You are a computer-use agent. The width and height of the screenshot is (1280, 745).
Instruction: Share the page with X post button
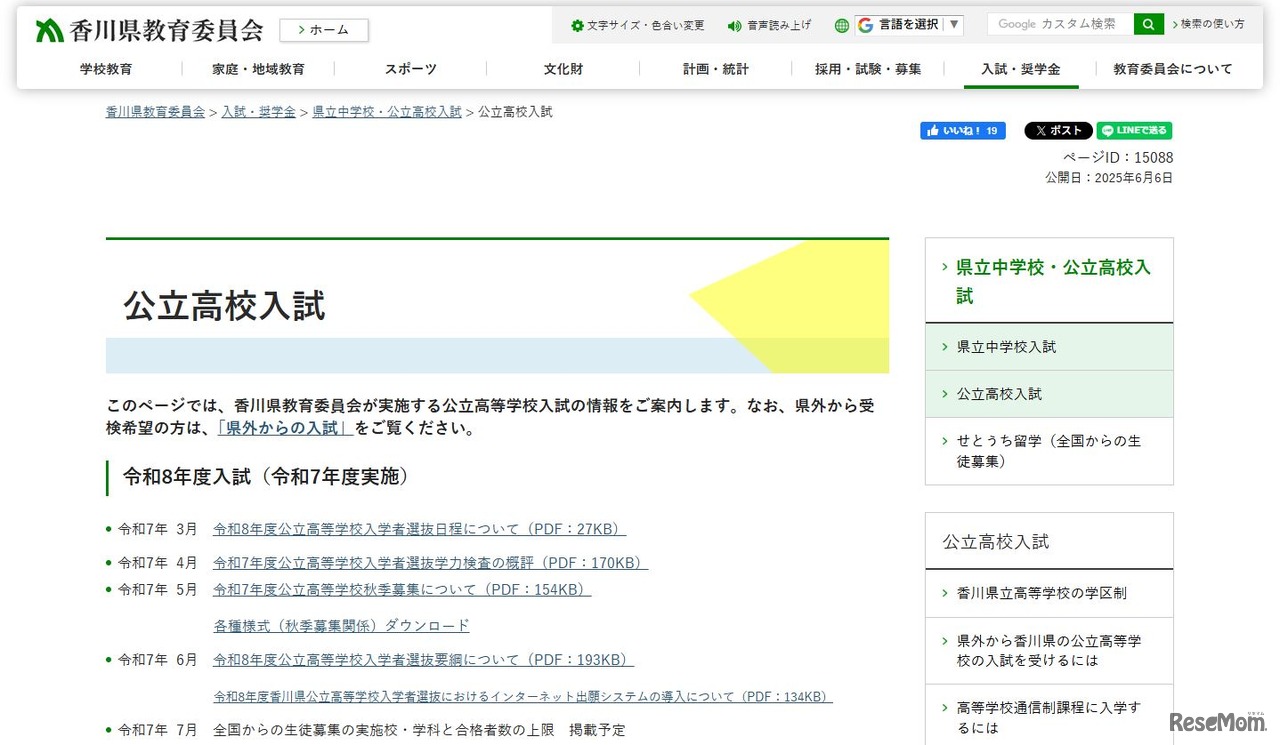pos(1058,131)
